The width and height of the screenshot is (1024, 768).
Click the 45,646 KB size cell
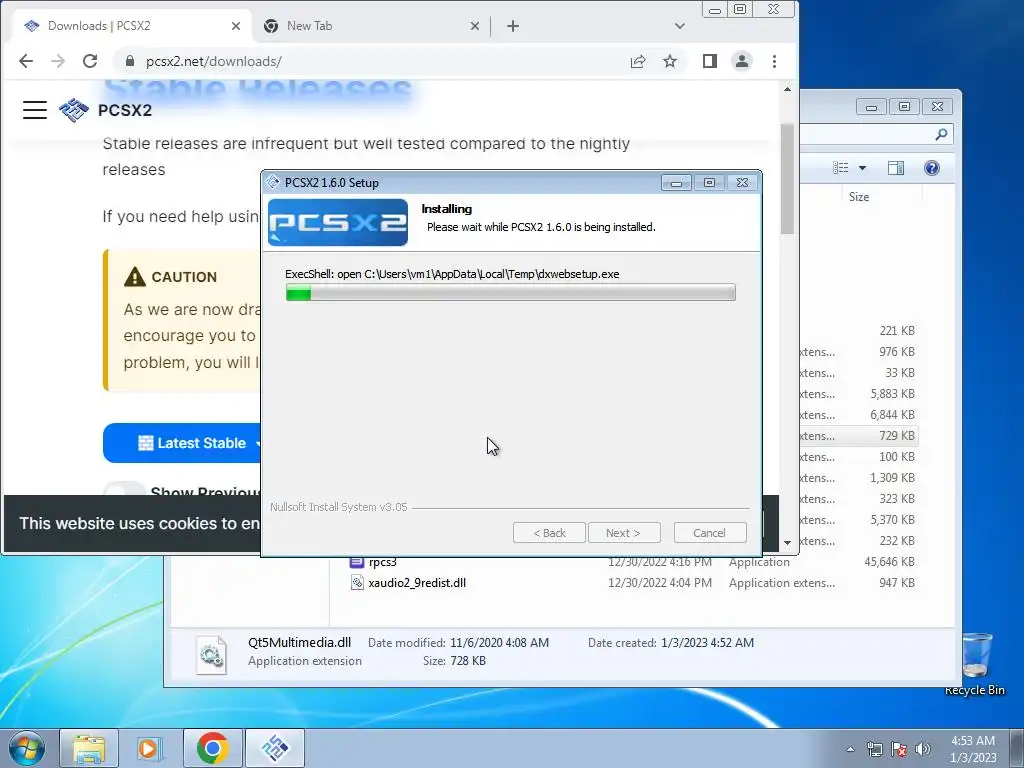click(x=889, y=562)
